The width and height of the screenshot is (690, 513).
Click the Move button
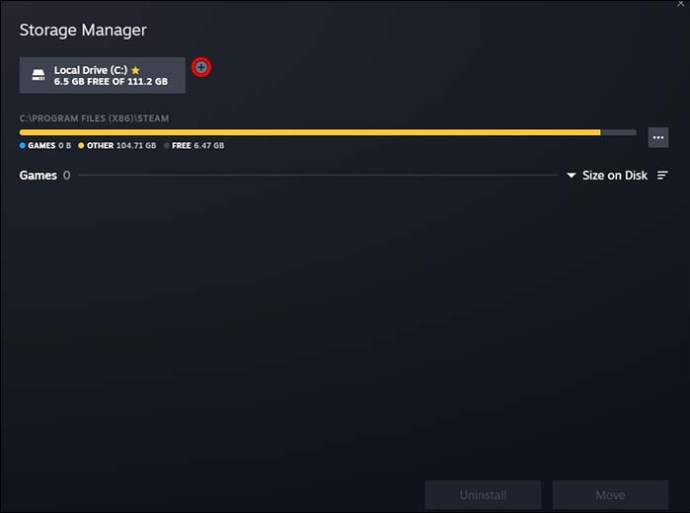(x=610, y=495)
